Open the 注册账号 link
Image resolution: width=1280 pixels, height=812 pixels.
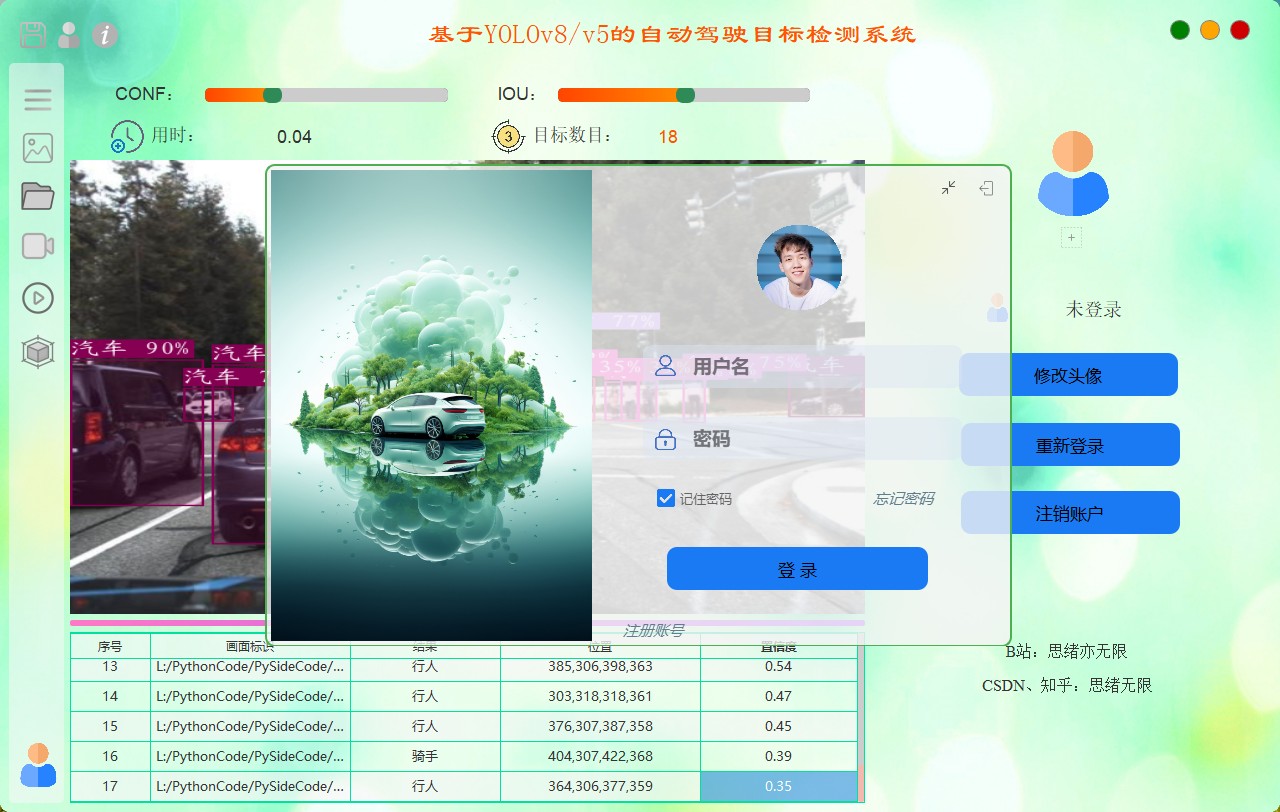coord(653,630)
